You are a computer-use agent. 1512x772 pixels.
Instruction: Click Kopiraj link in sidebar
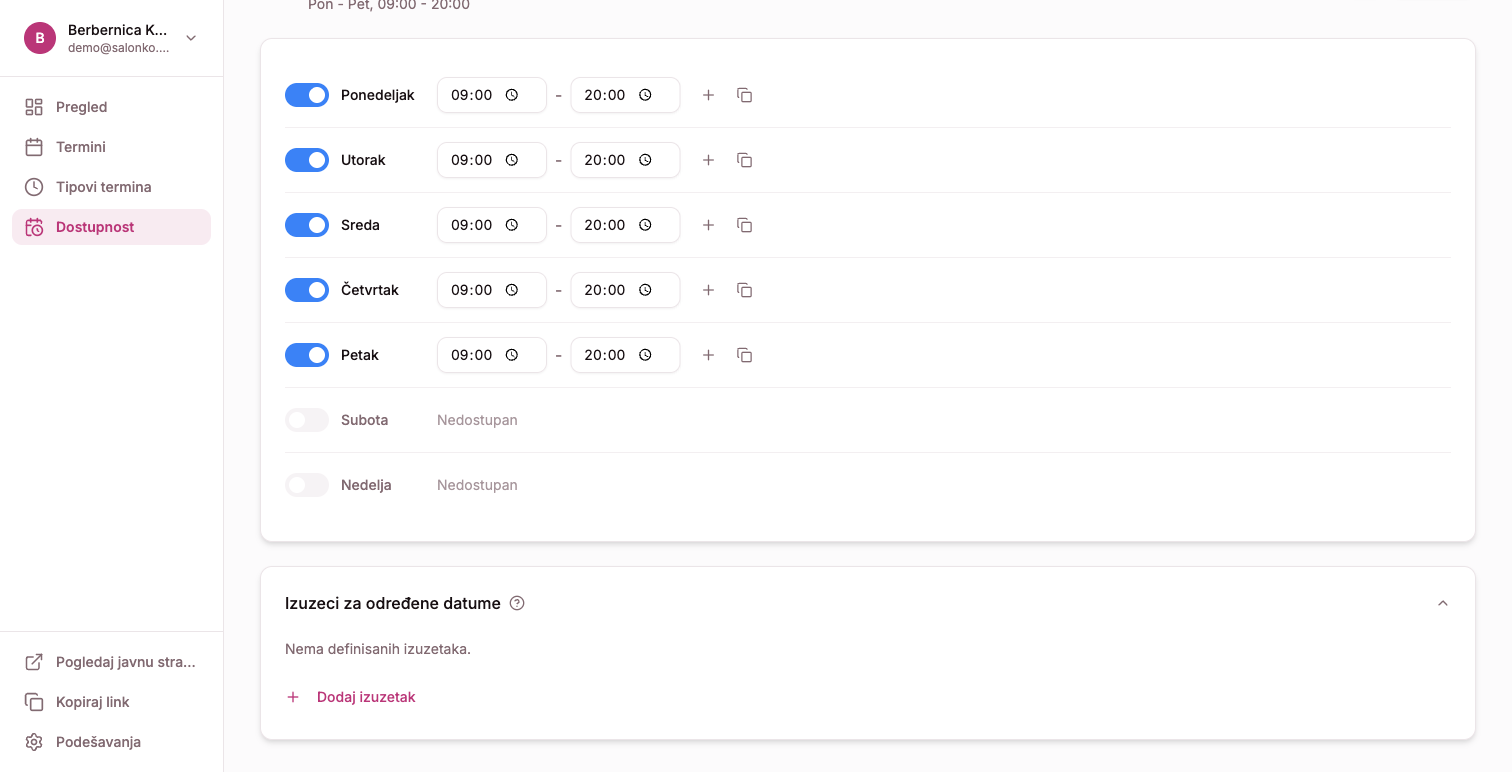92,702
